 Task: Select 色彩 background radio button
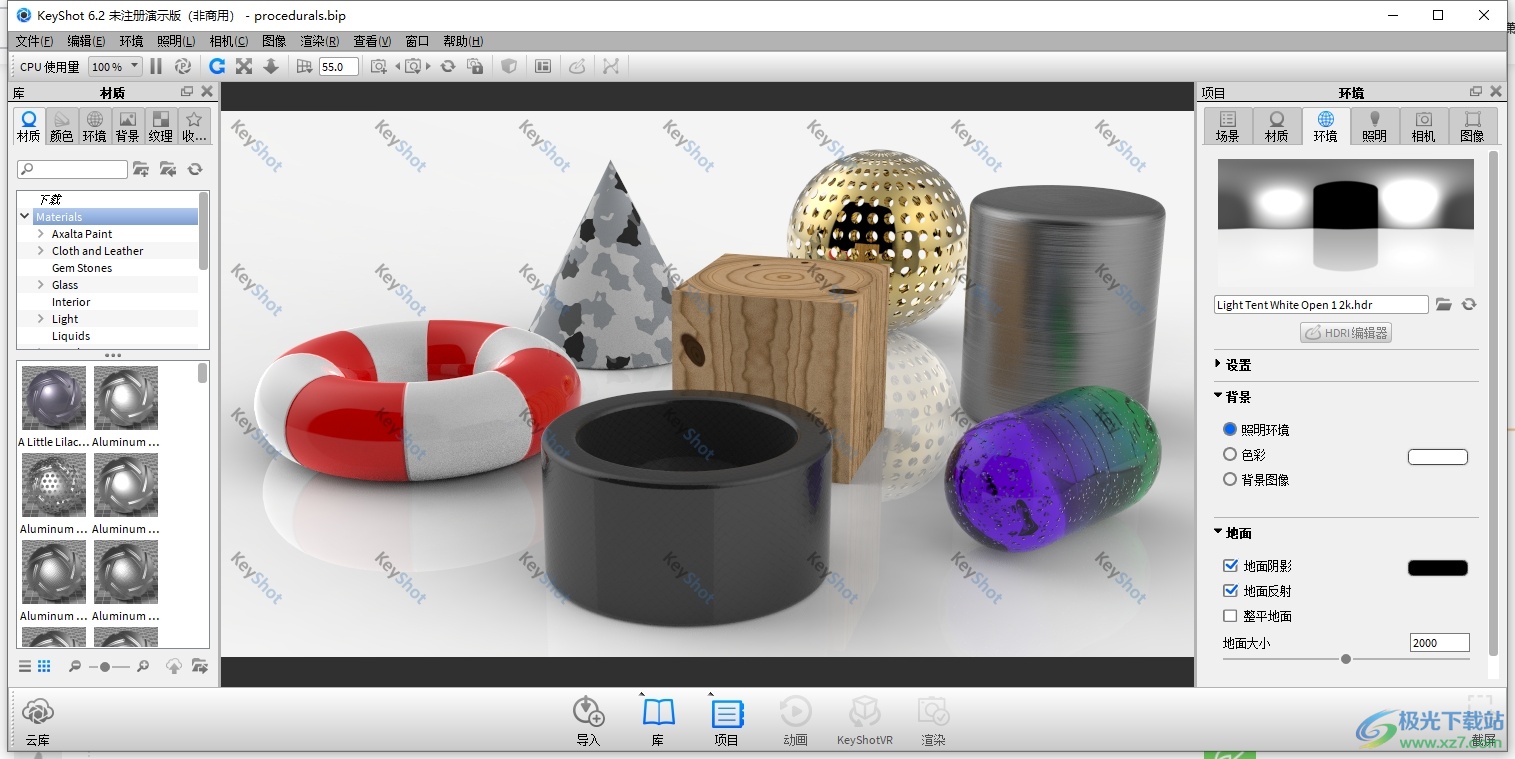[1230, 454]
